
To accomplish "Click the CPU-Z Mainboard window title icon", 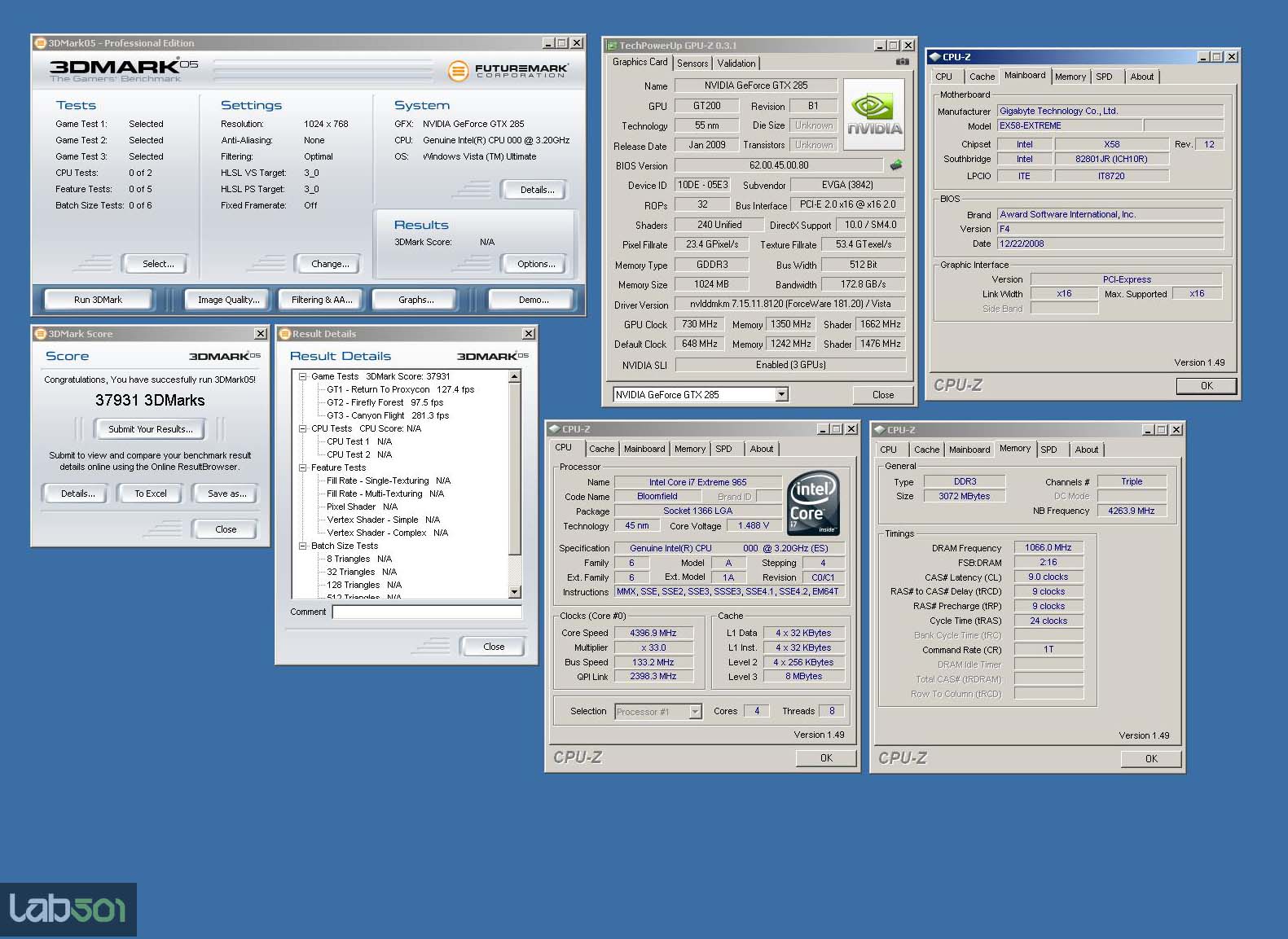I will 935,57.
